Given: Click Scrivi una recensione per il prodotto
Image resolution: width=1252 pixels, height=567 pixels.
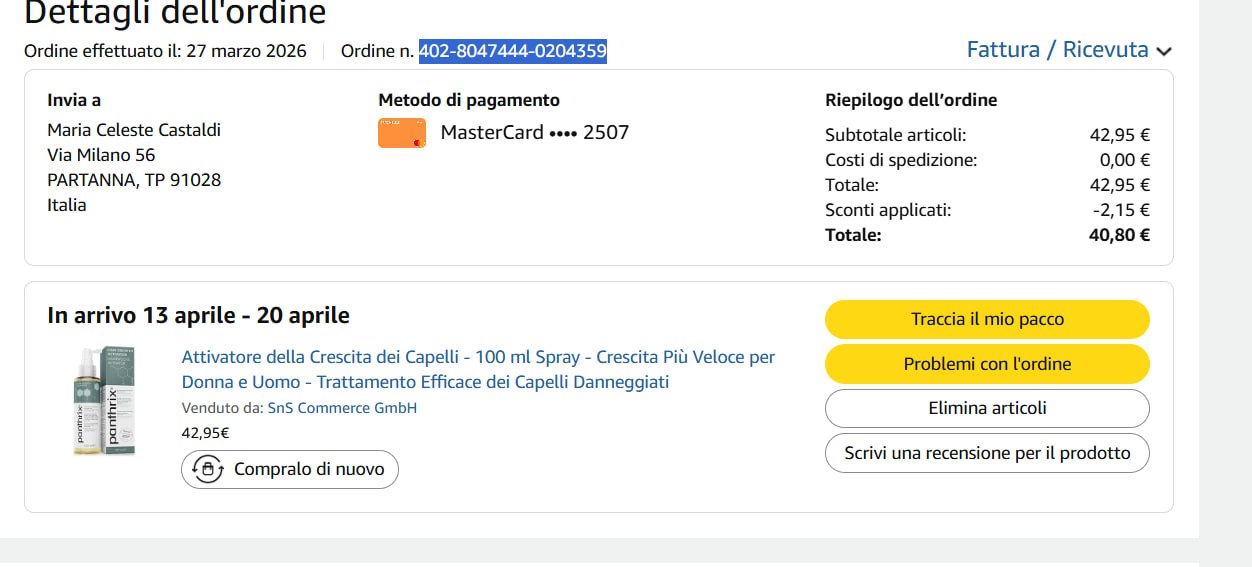Looking at the screenshot, I should (x=987, y=453).
